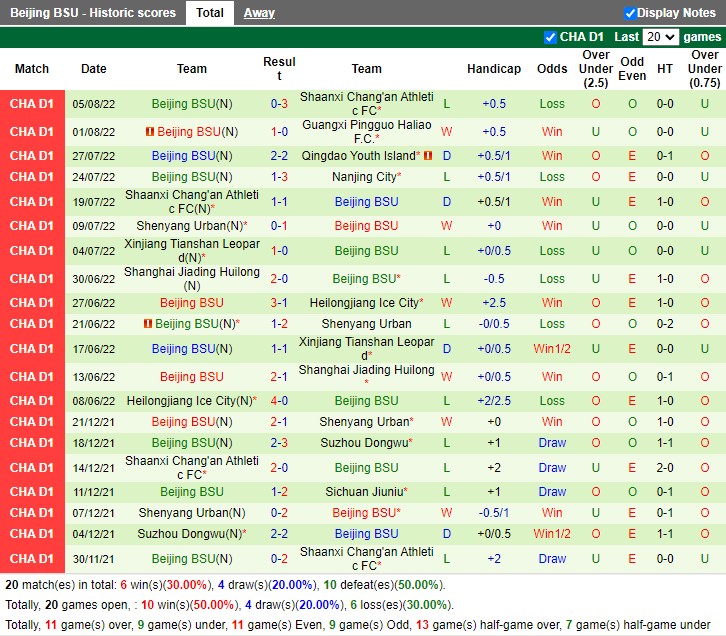Open the 1-2 result on 11/12/21
This screenshot has height=636, width=726.
point(279,492)
